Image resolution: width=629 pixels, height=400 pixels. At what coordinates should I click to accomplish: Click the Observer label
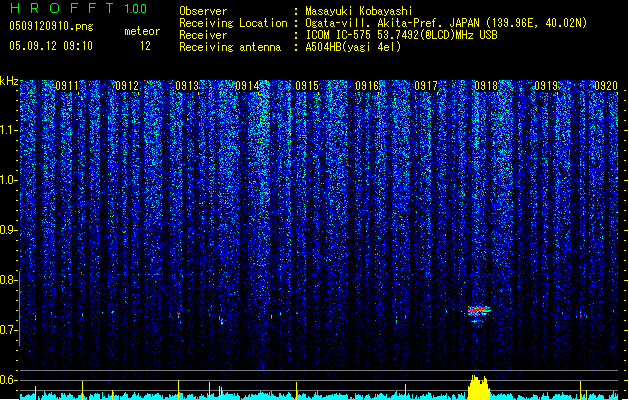click(203, 11)
